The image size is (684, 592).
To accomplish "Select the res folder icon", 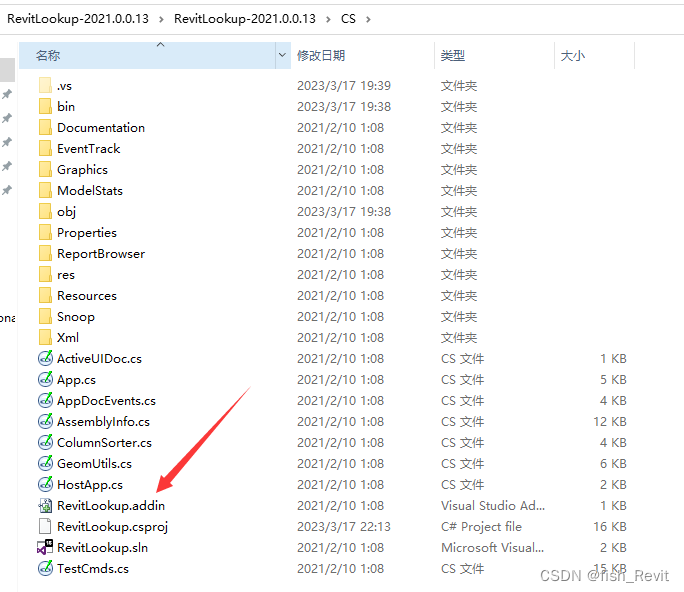I will coord(45,274).
